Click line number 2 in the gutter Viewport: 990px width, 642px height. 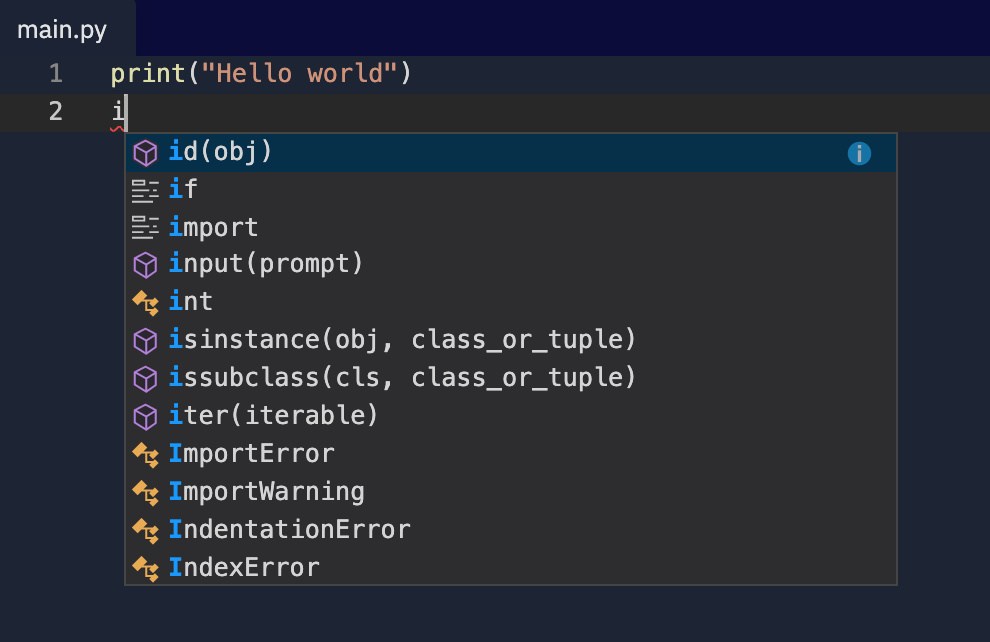[x=56, y=112]
